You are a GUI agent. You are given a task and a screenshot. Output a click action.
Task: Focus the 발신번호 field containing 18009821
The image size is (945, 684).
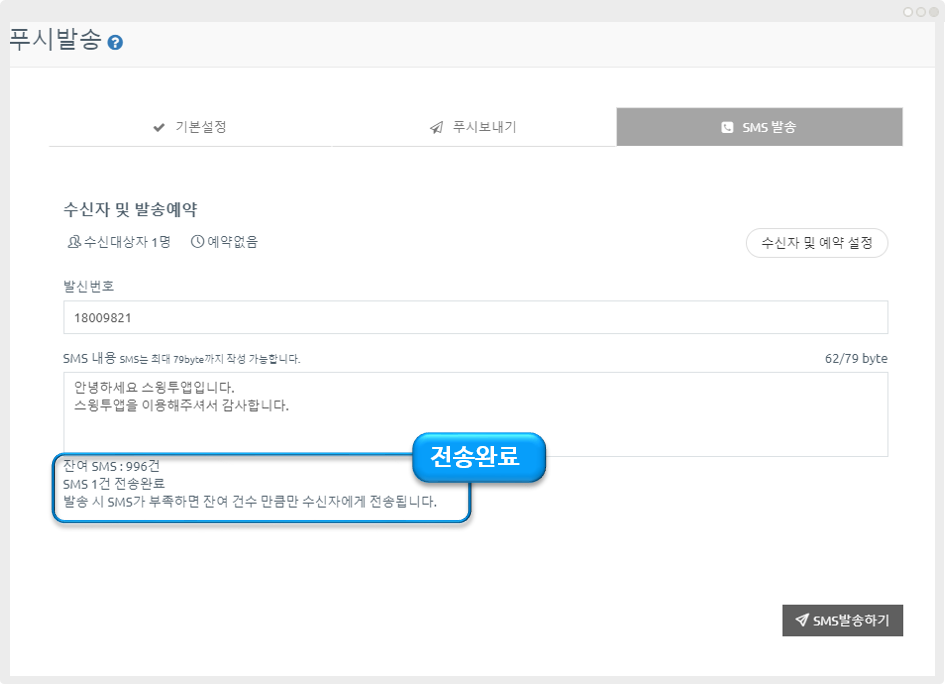coord(475,318)
